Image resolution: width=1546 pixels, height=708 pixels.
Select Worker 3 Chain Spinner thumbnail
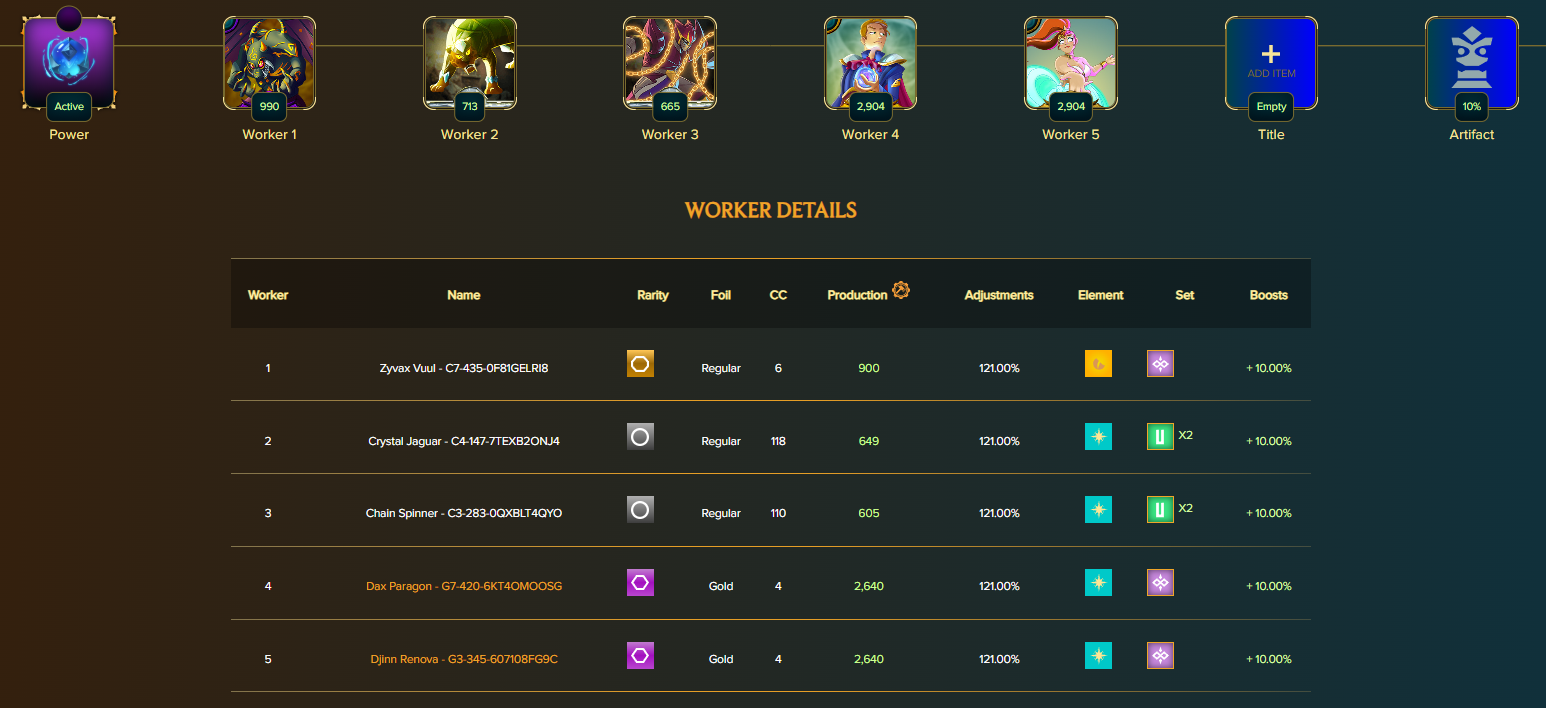click(670, 62)
